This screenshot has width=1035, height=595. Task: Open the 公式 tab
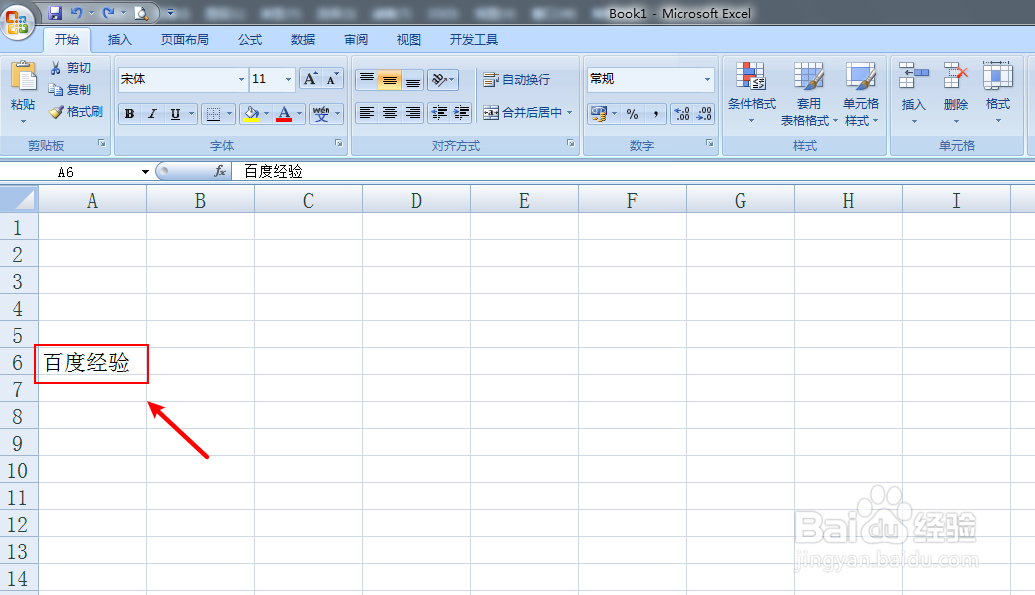coord(250,40)
